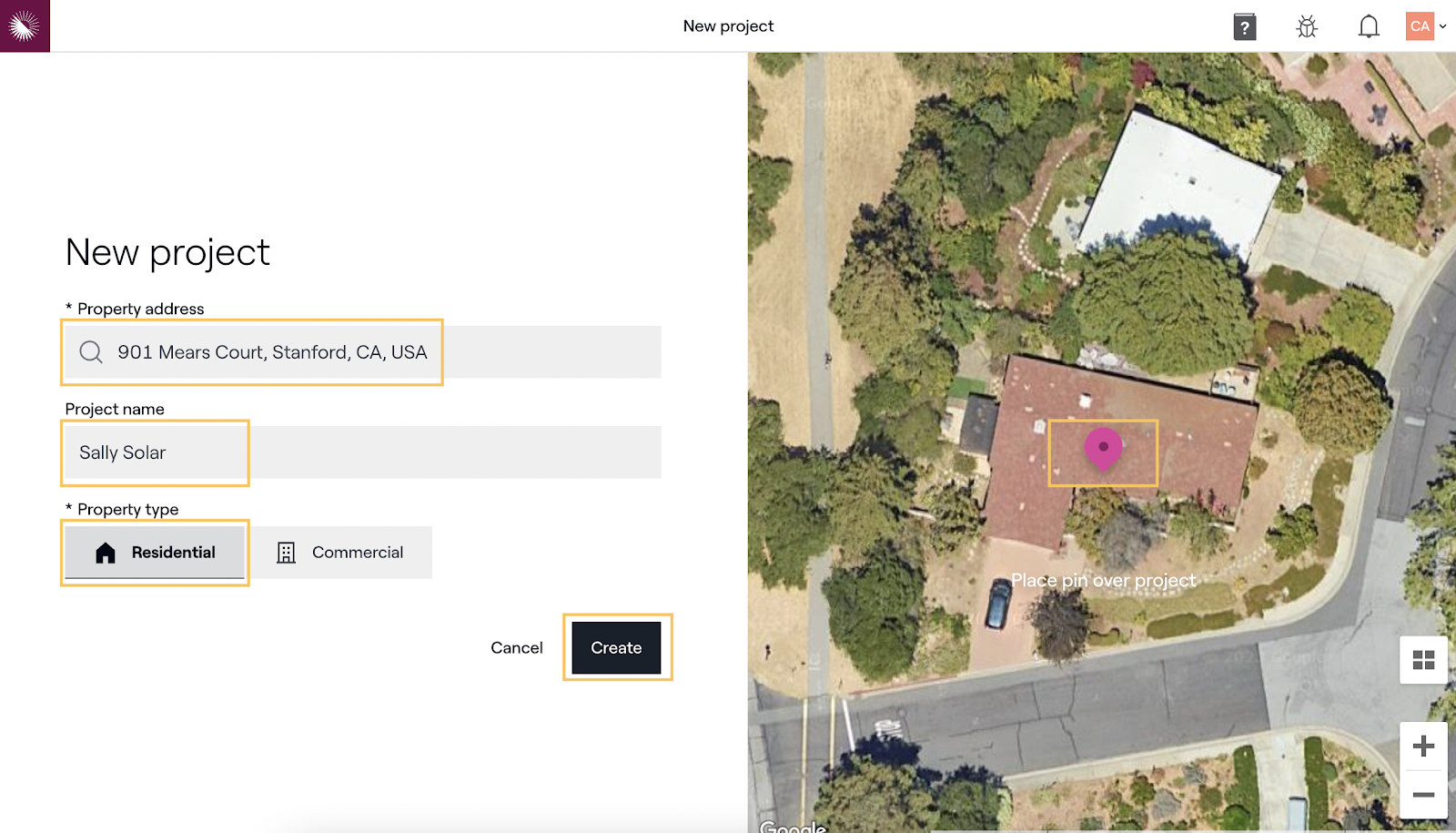The height and width of the screenshot is (833, 1456).
Task: Click the magnifier icon in Property address
Action: (91, 352)
